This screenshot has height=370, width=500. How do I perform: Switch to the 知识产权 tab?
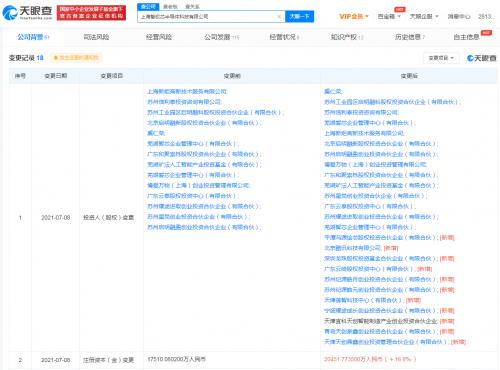347,37
